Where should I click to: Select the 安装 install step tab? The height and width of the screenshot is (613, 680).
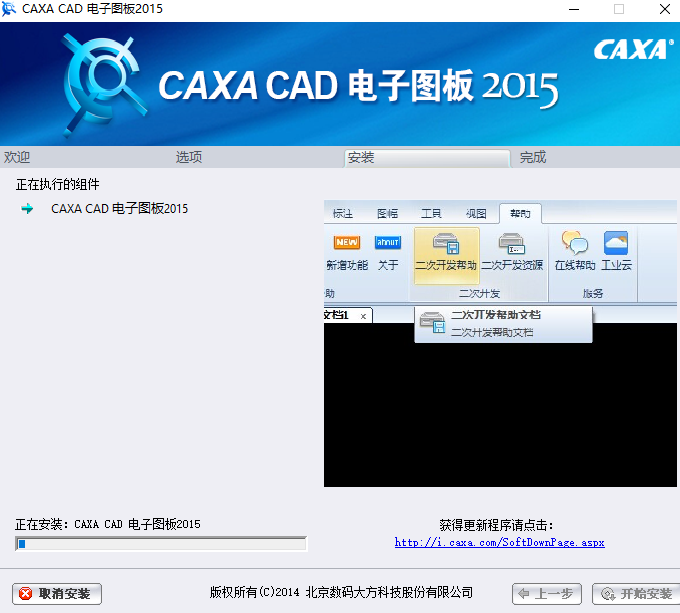click(x=427, y=158)
